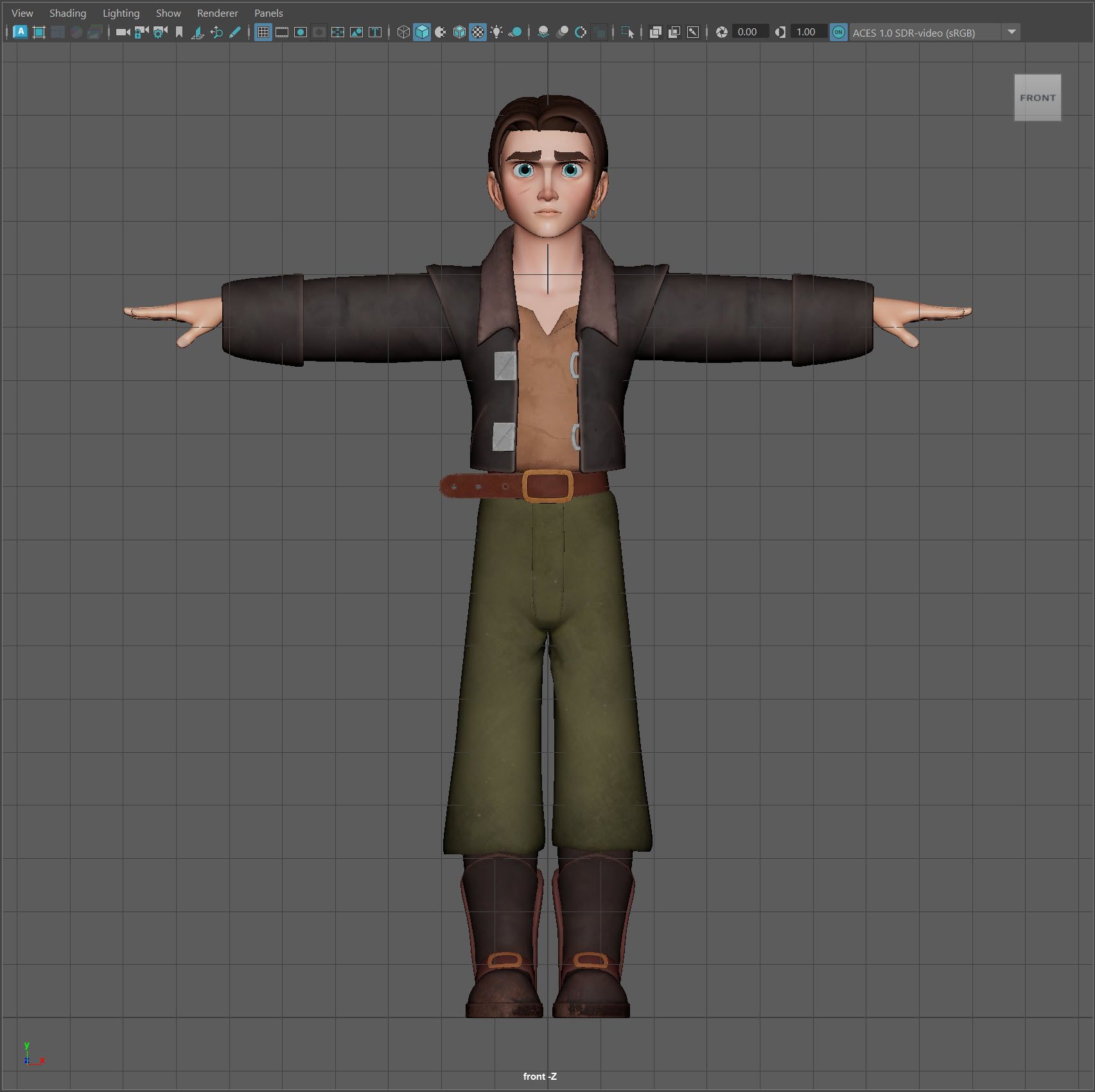Toggle the Field Chart icon
Screen dimensions: 1095x1092
[338, 32]
